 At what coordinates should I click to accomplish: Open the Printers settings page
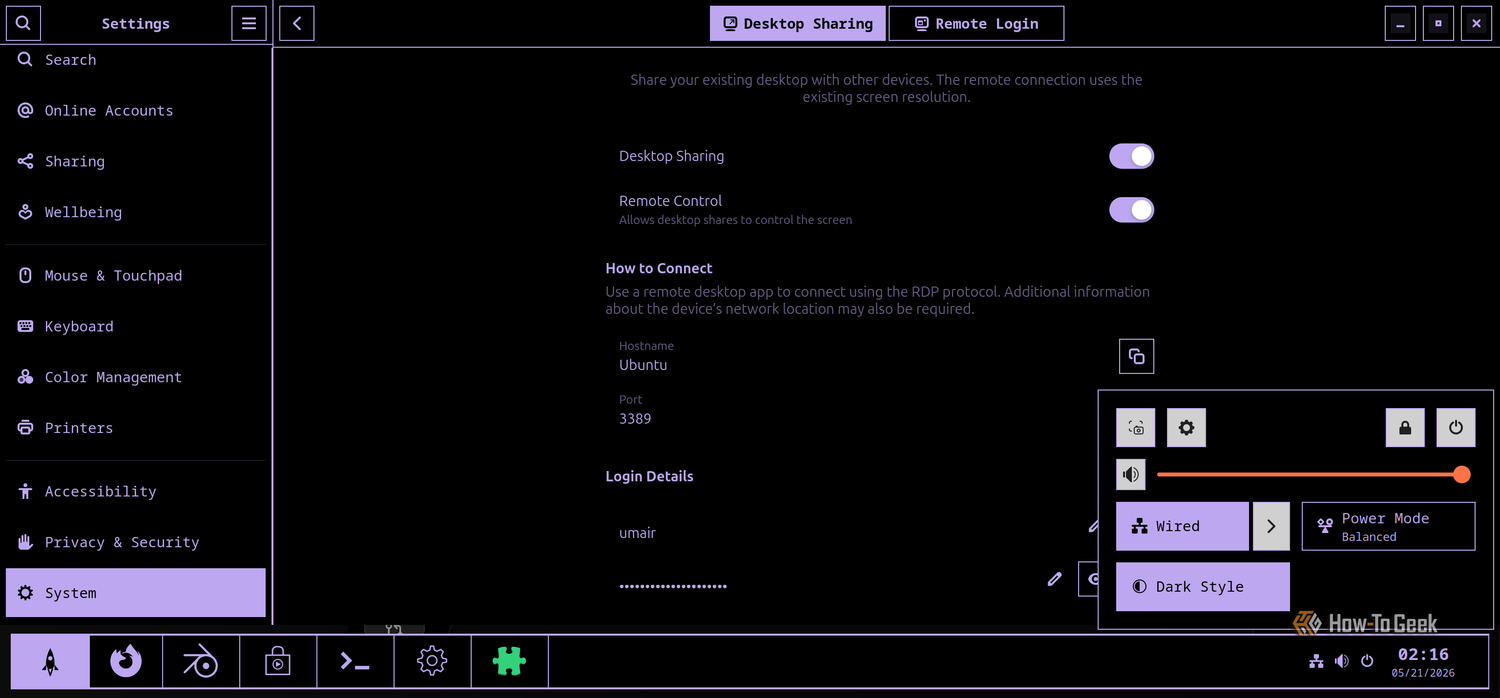136,428
